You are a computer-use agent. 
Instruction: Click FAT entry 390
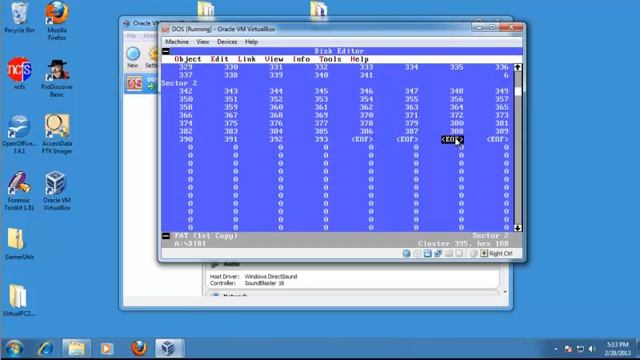point(186,140)
